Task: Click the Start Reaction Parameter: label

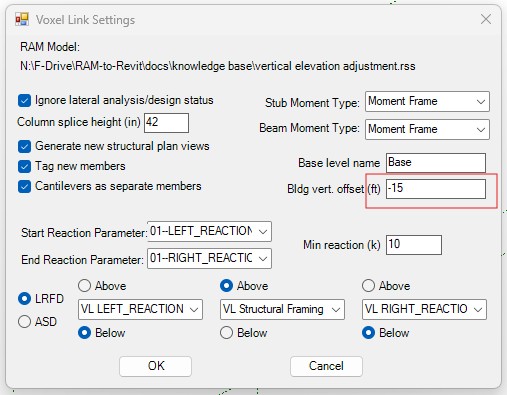Action: tap(84, 233)
